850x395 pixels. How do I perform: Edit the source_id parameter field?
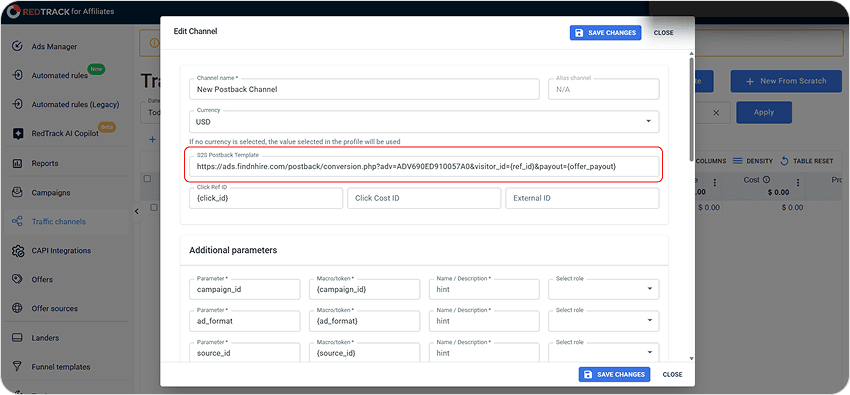(244, 352)
